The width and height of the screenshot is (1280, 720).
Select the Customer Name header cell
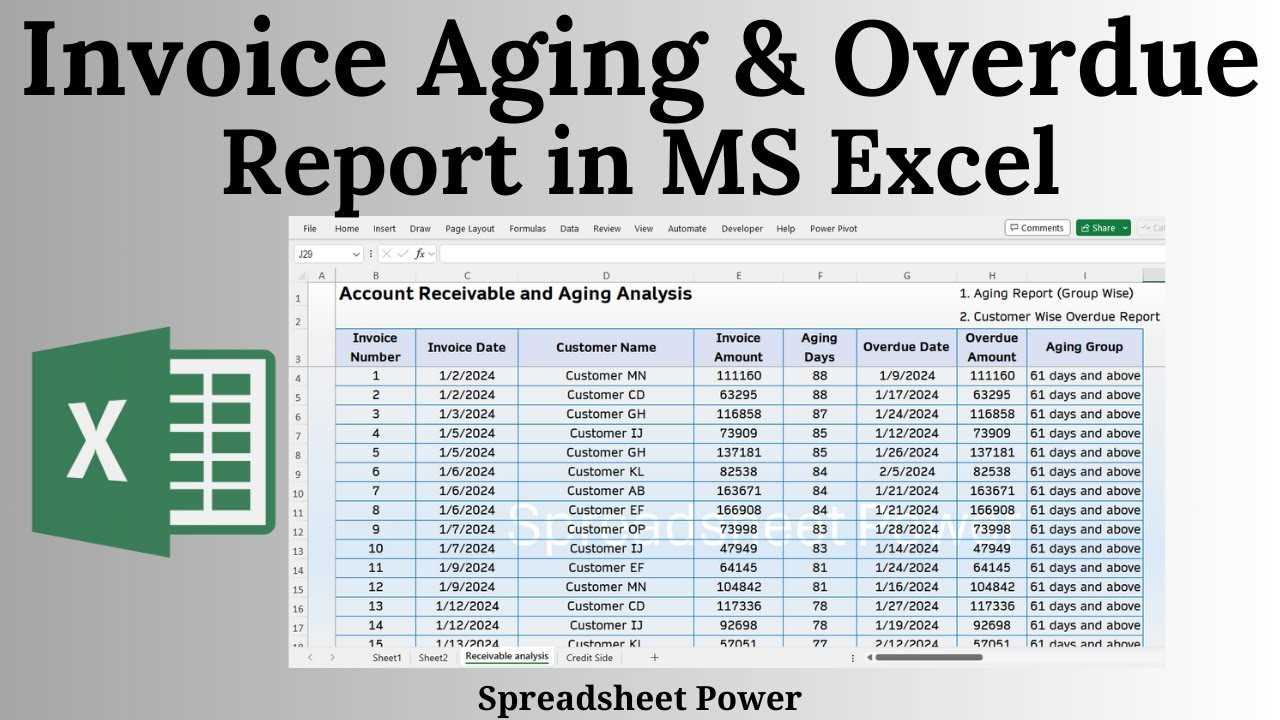606,348
